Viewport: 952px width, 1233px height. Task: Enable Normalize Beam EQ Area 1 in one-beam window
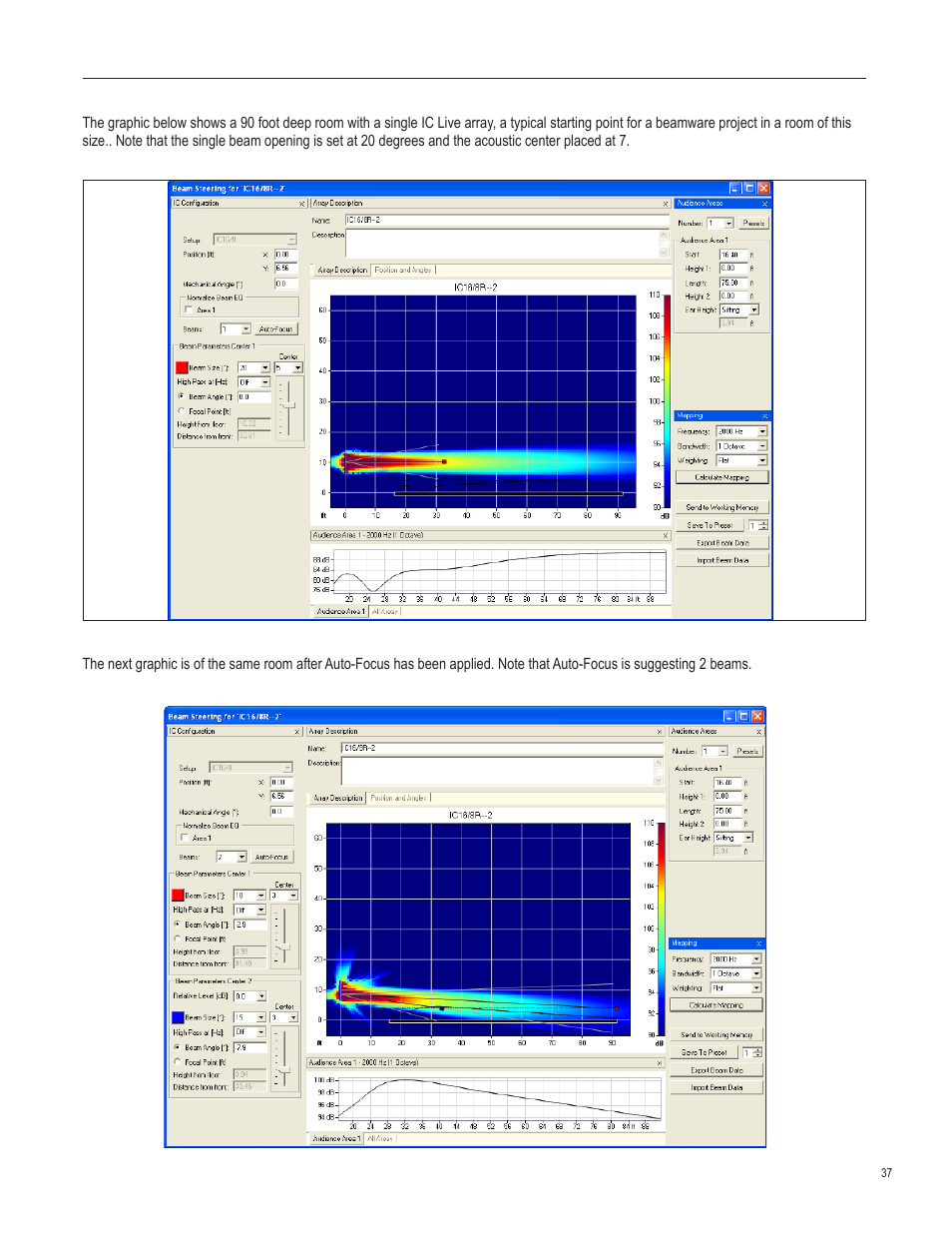click(190, 310)
